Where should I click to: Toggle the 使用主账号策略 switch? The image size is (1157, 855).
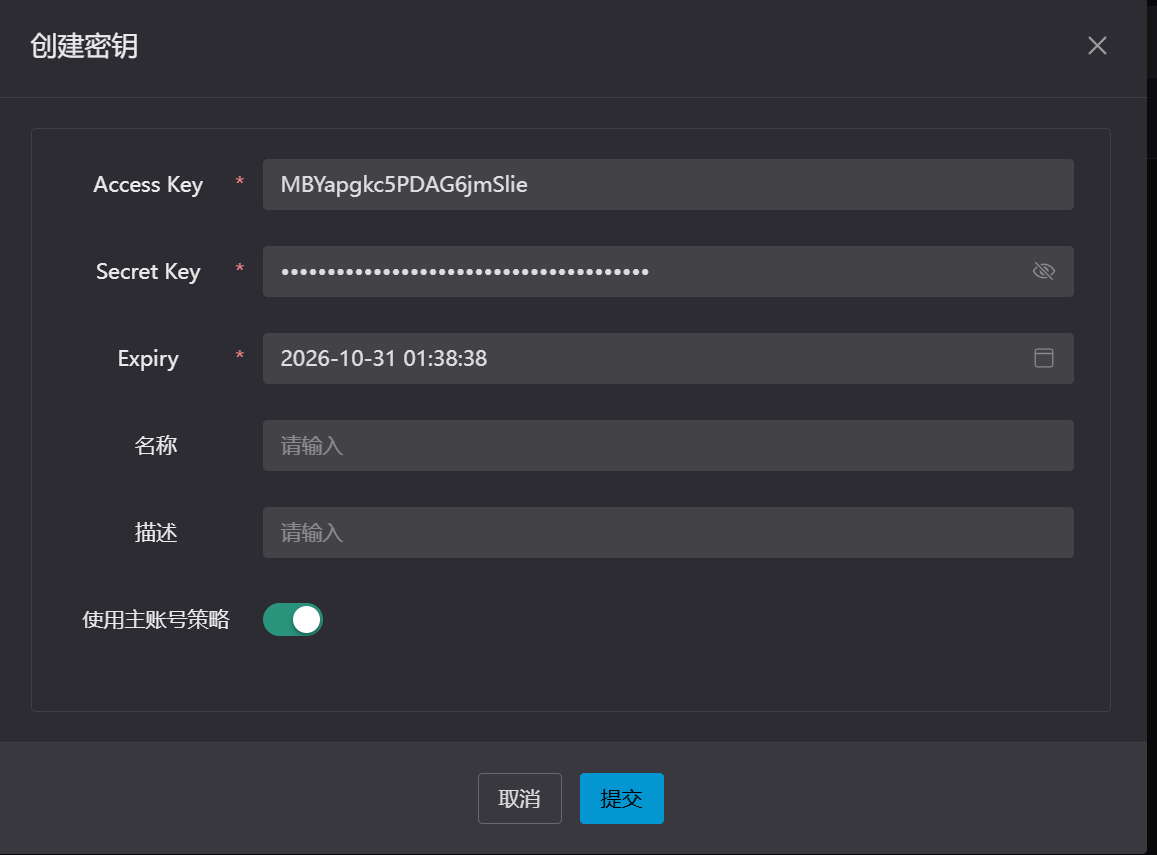pos(293,619)
